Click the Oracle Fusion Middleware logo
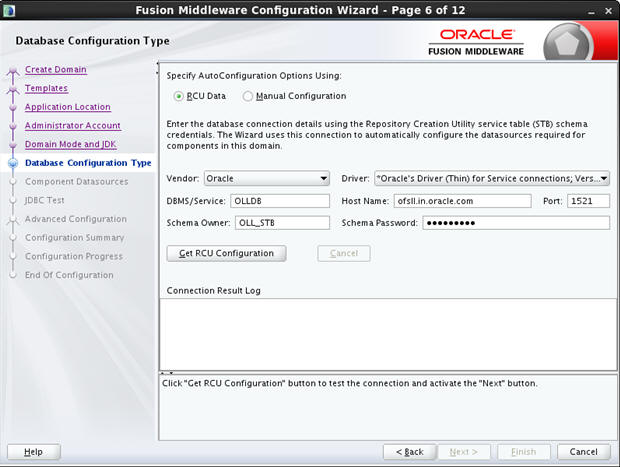 click(476, 42)
